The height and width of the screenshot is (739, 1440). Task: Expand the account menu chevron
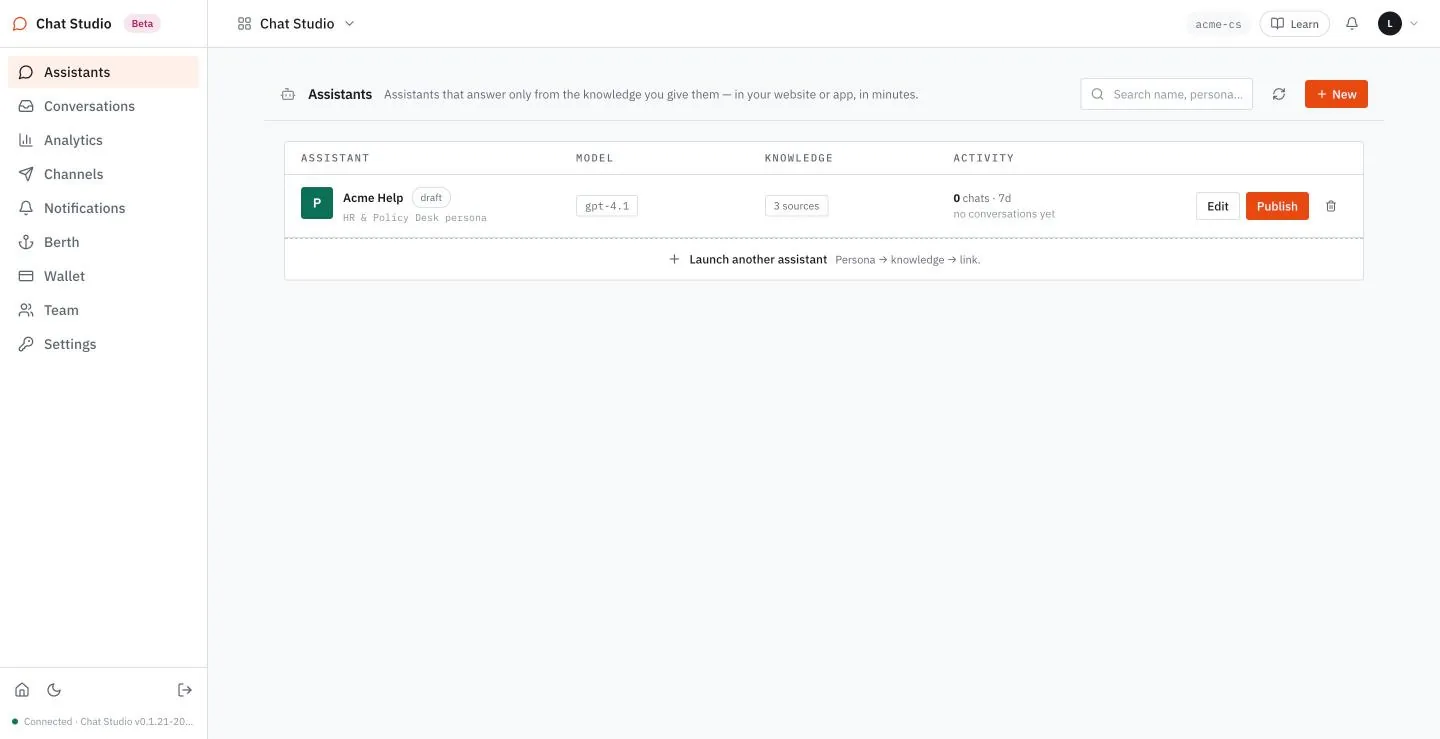click(x=1414, y=23)
